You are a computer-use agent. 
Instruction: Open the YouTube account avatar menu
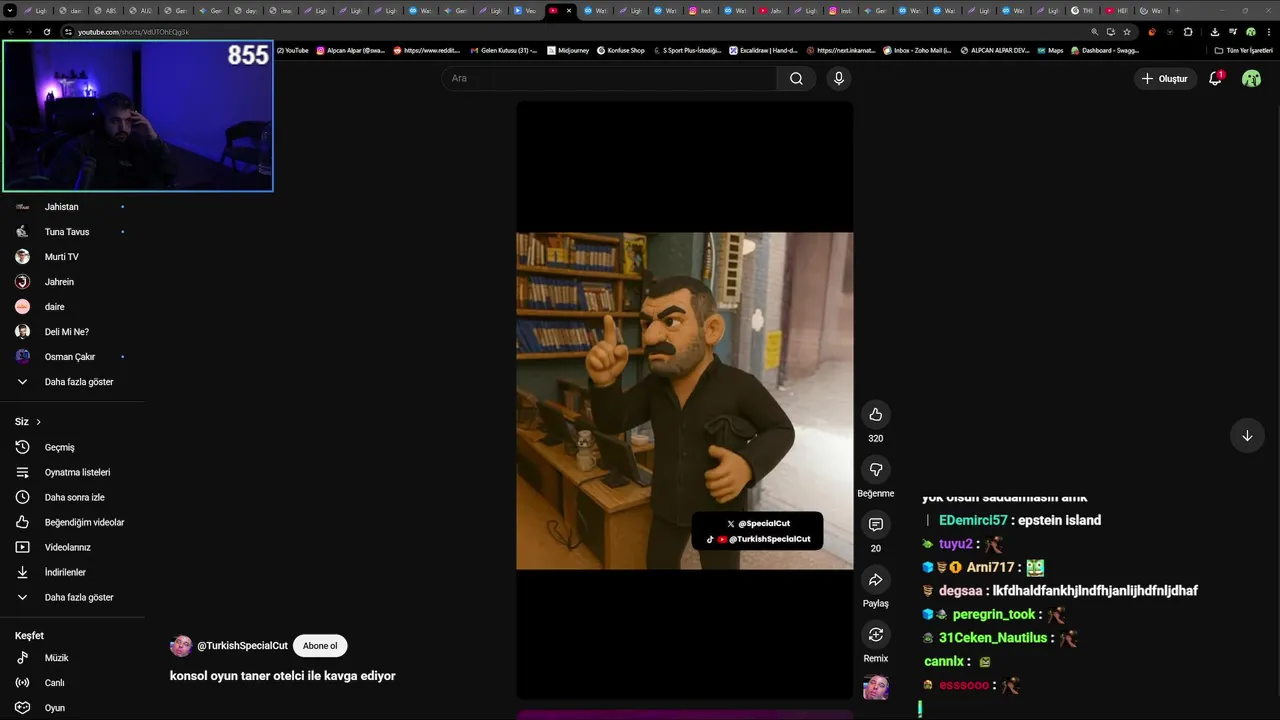click(1251, 78)
